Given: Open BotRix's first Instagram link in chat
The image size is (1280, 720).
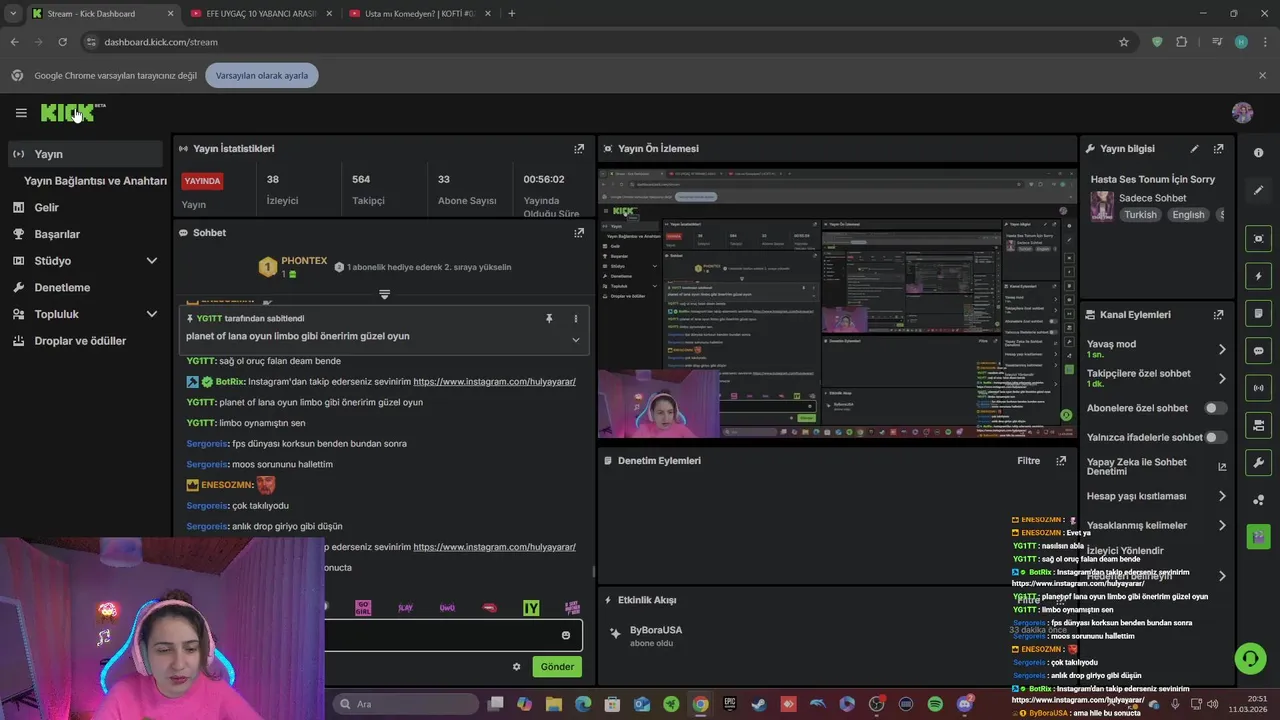Looking at the screenshot, I should [494, 382].
